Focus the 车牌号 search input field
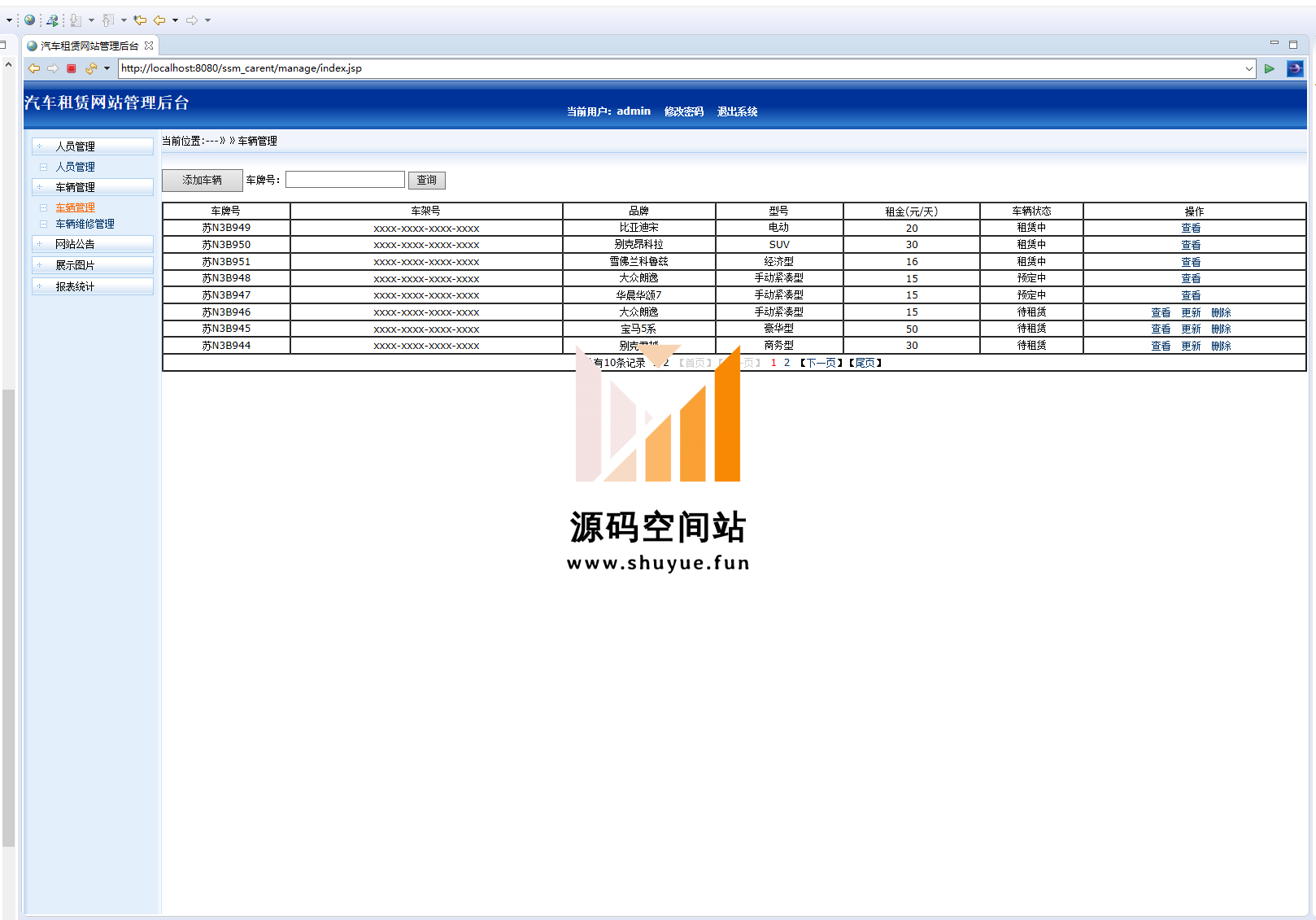Image resolution: width=1316 pixels, height=920 pixels. [x=345, y=179]
